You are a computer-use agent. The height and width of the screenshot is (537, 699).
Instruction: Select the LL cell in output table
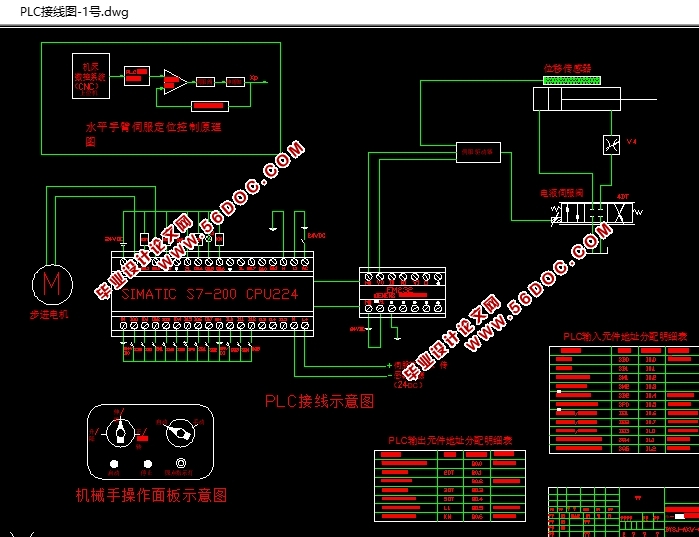(x=448, y=508)
